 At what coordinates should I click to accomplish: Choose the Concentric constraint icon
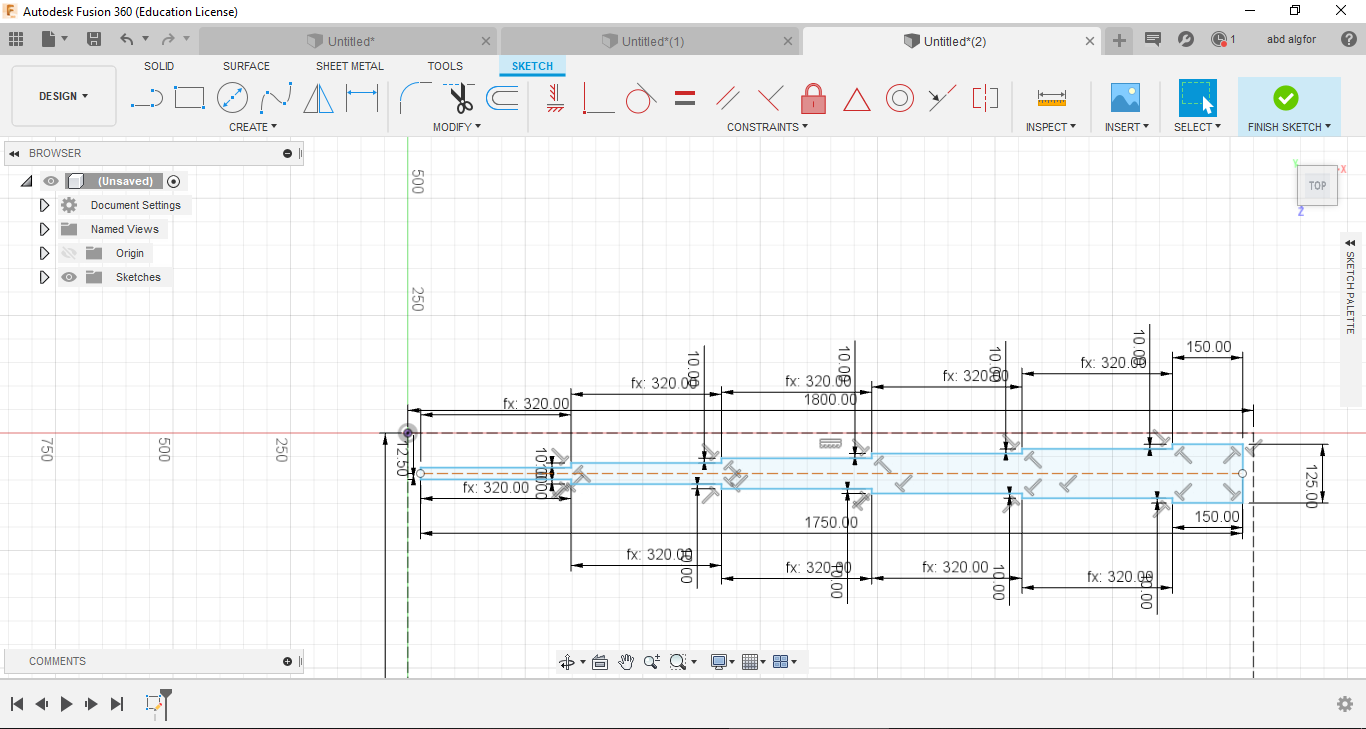[x=899, y=98]
